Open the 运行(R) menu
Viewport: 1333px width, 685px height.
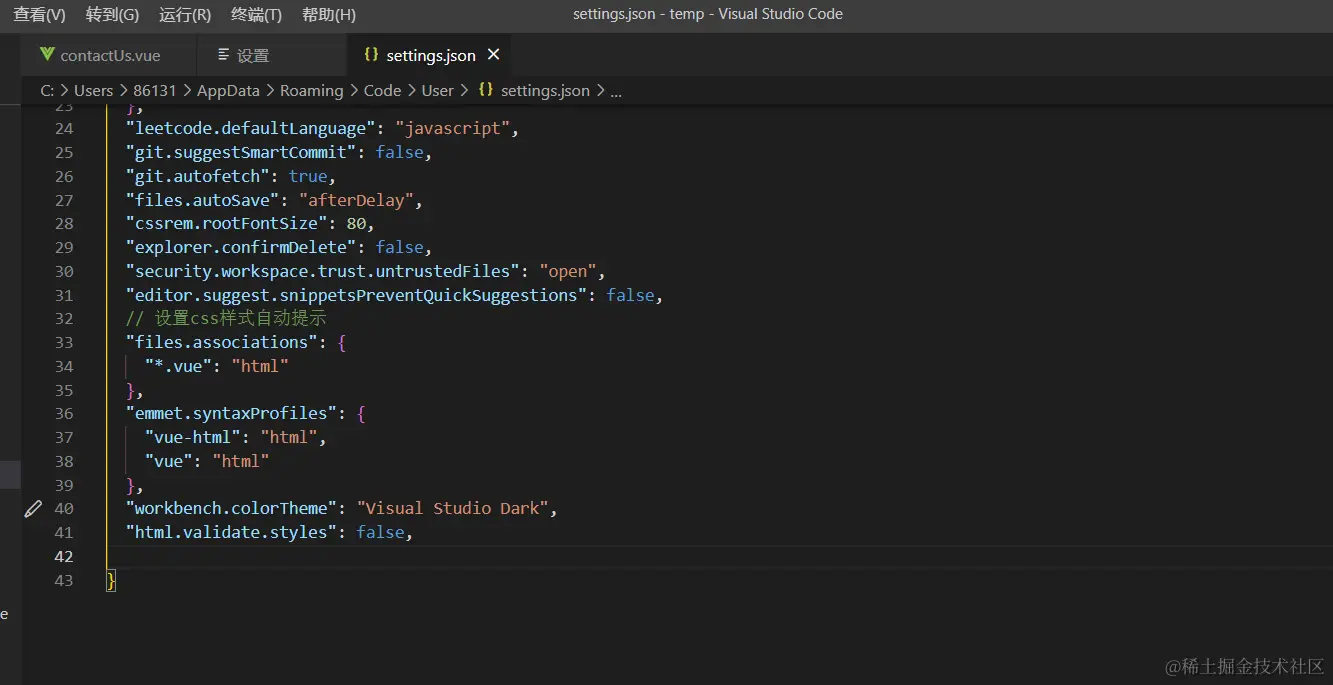pos(185,14)
